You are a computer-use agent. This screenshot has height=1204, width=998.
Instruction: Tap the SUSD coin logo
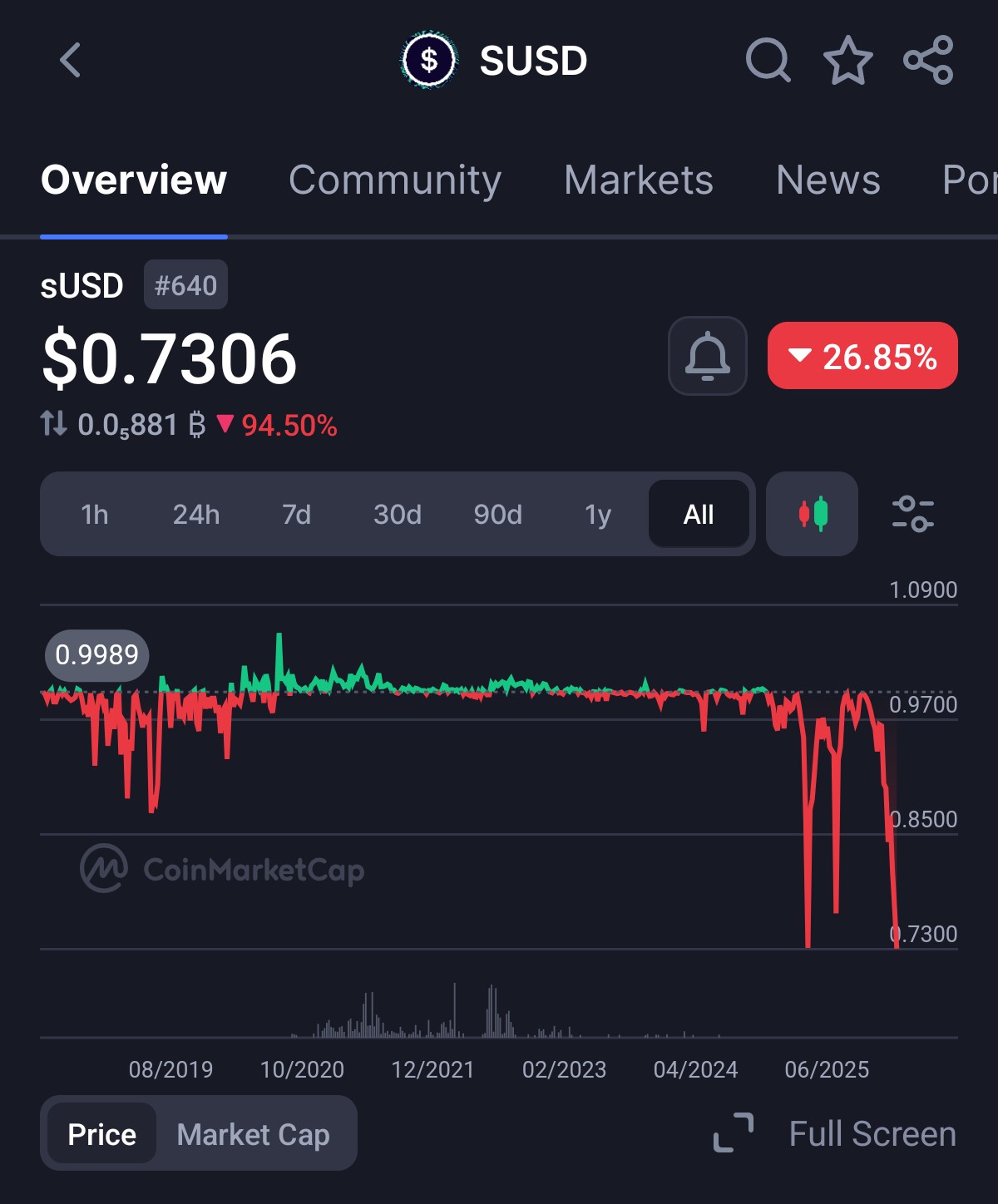coord(429,61)
